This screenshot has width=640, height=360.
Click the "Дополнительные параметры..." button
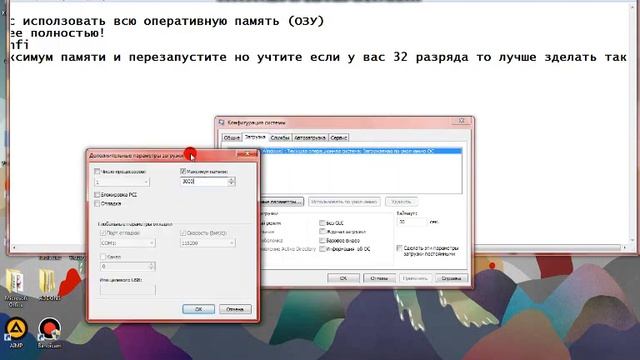pyautogui.click(x=282, y=202)
